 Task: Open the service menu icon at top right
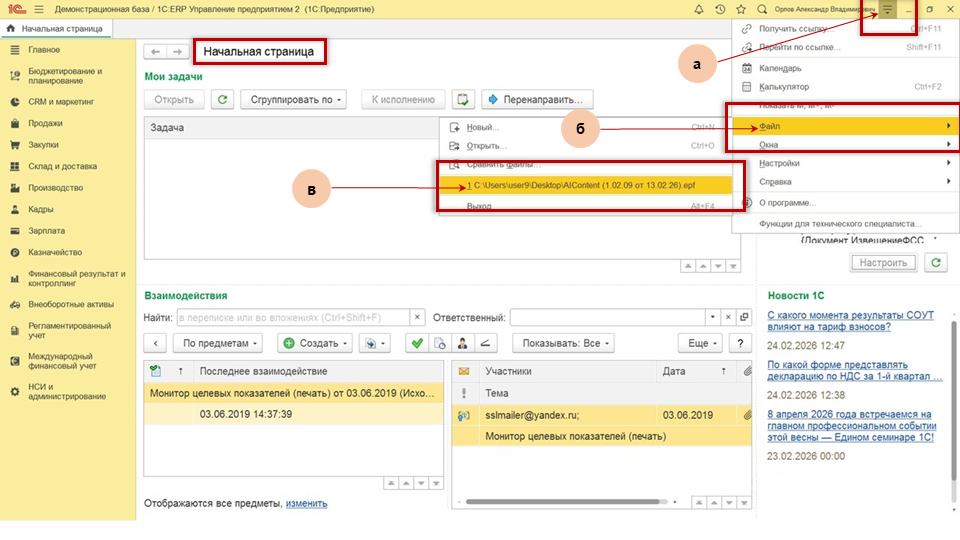point(887,9)
